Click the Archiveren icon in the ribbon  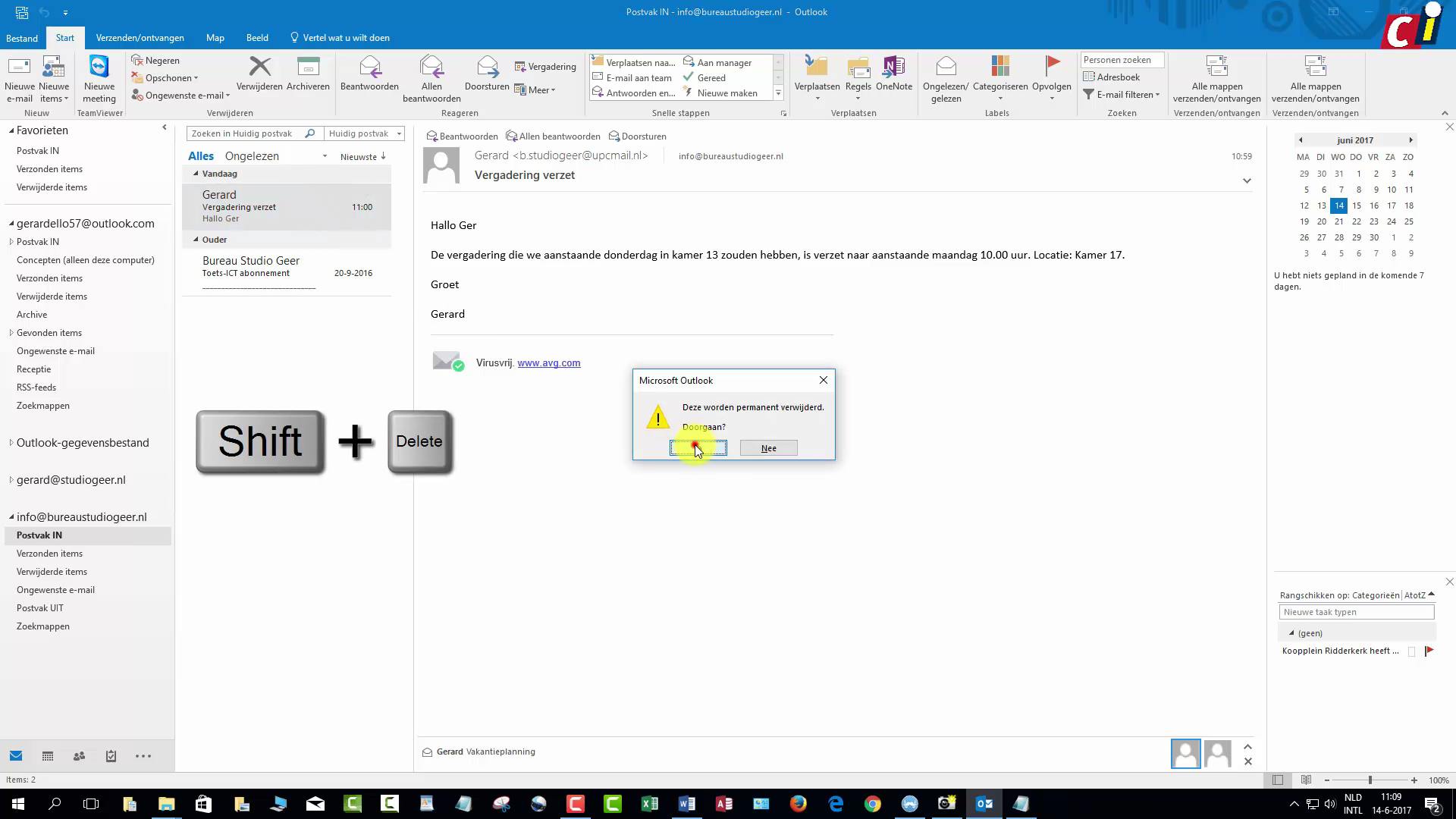click(308, 72)
